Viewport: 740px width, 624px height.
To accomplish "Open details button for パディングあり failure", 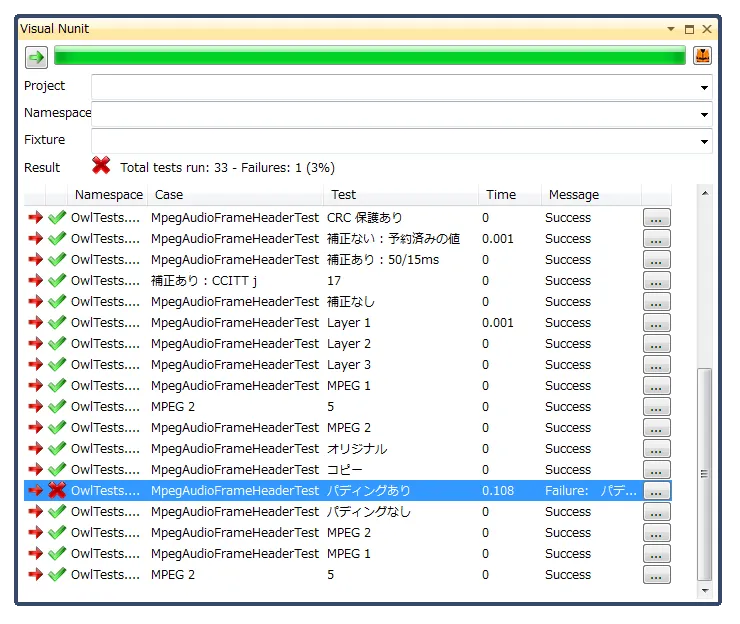I will coord(656,491).
